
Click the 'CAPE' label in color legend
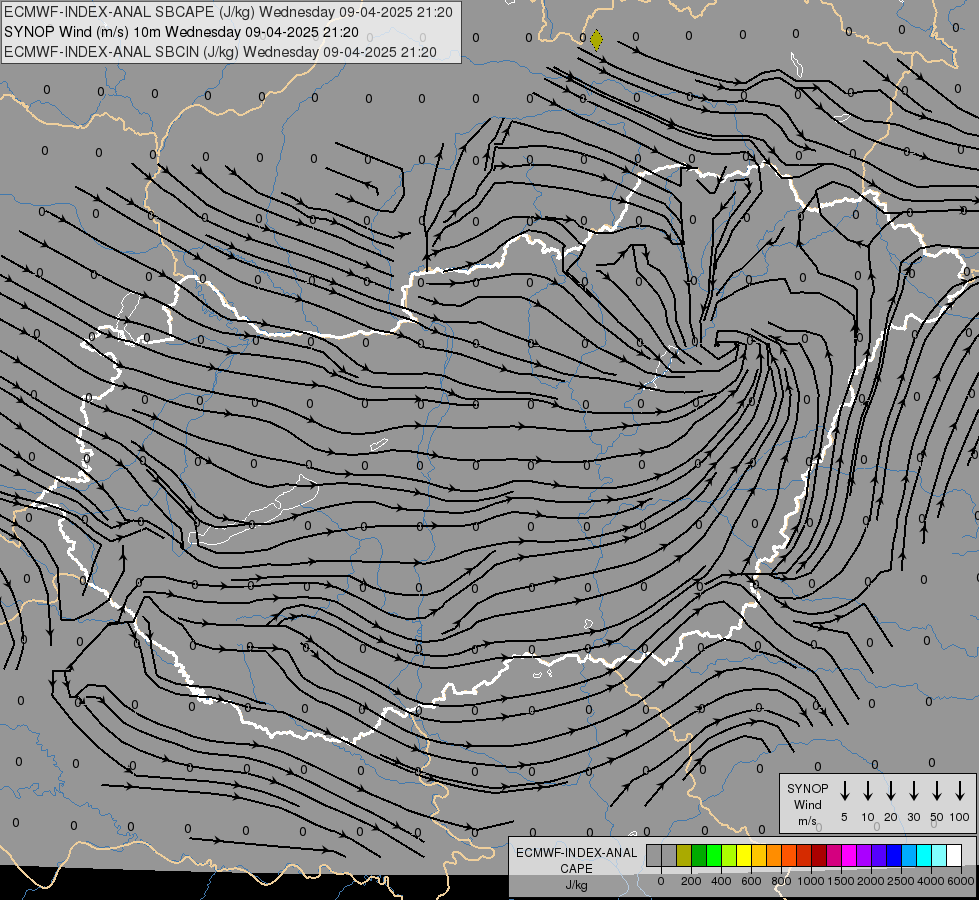576,869
